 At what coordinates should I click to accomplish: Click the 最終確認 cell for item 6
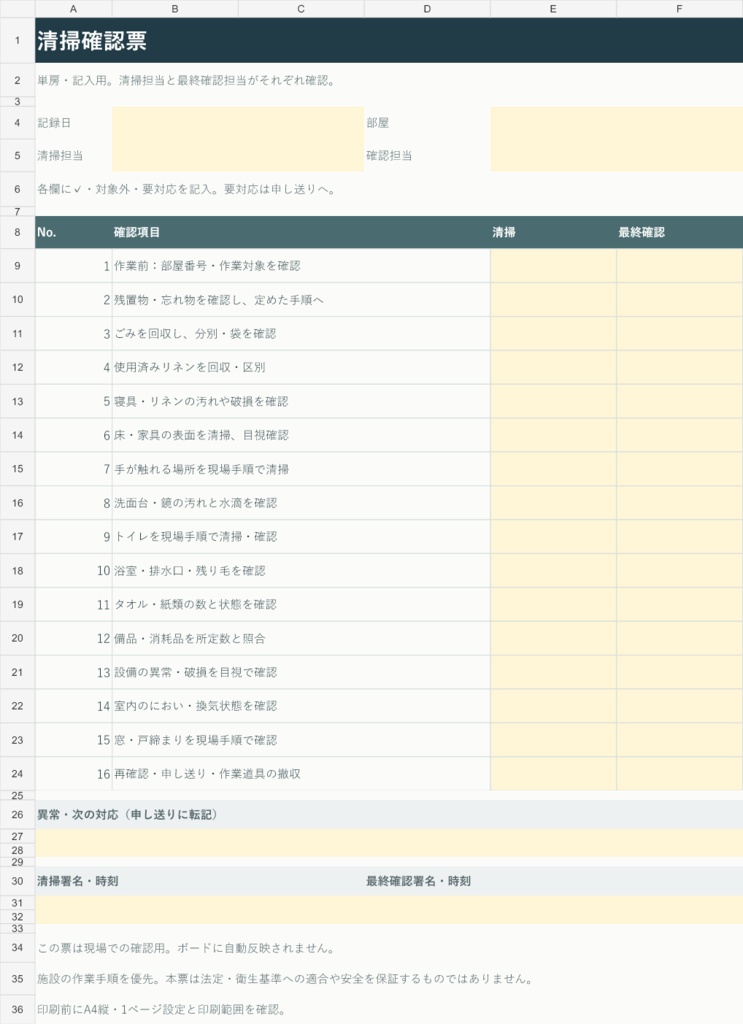(x=679, y=435)
